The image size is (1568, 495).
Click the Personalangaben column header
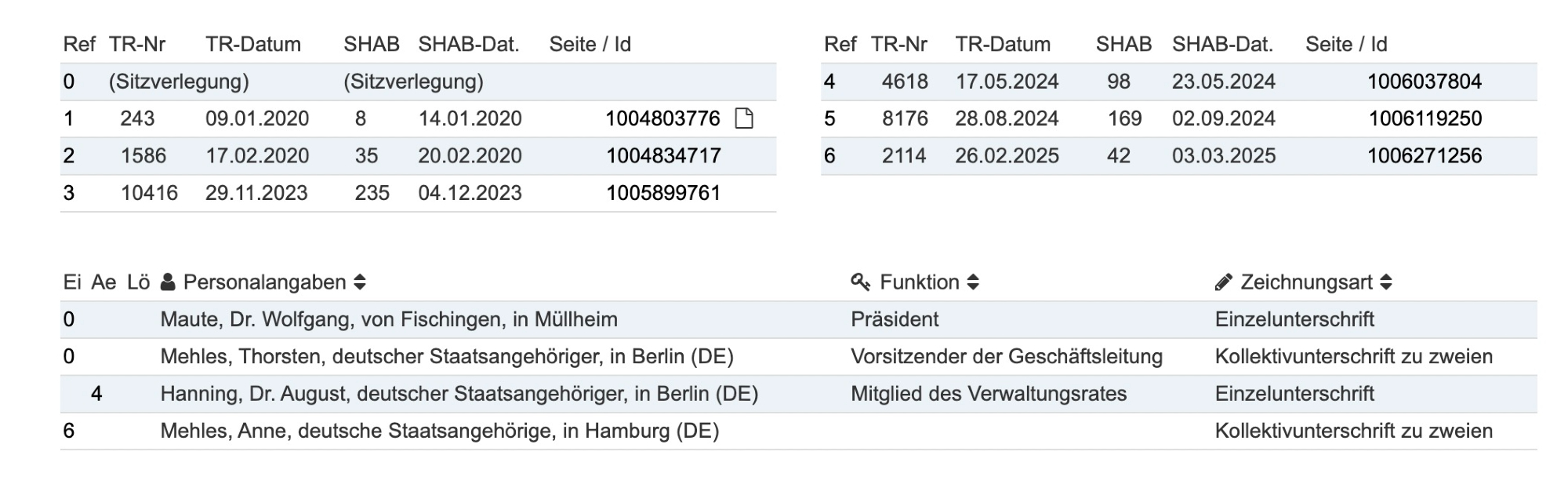click(264, 282)
